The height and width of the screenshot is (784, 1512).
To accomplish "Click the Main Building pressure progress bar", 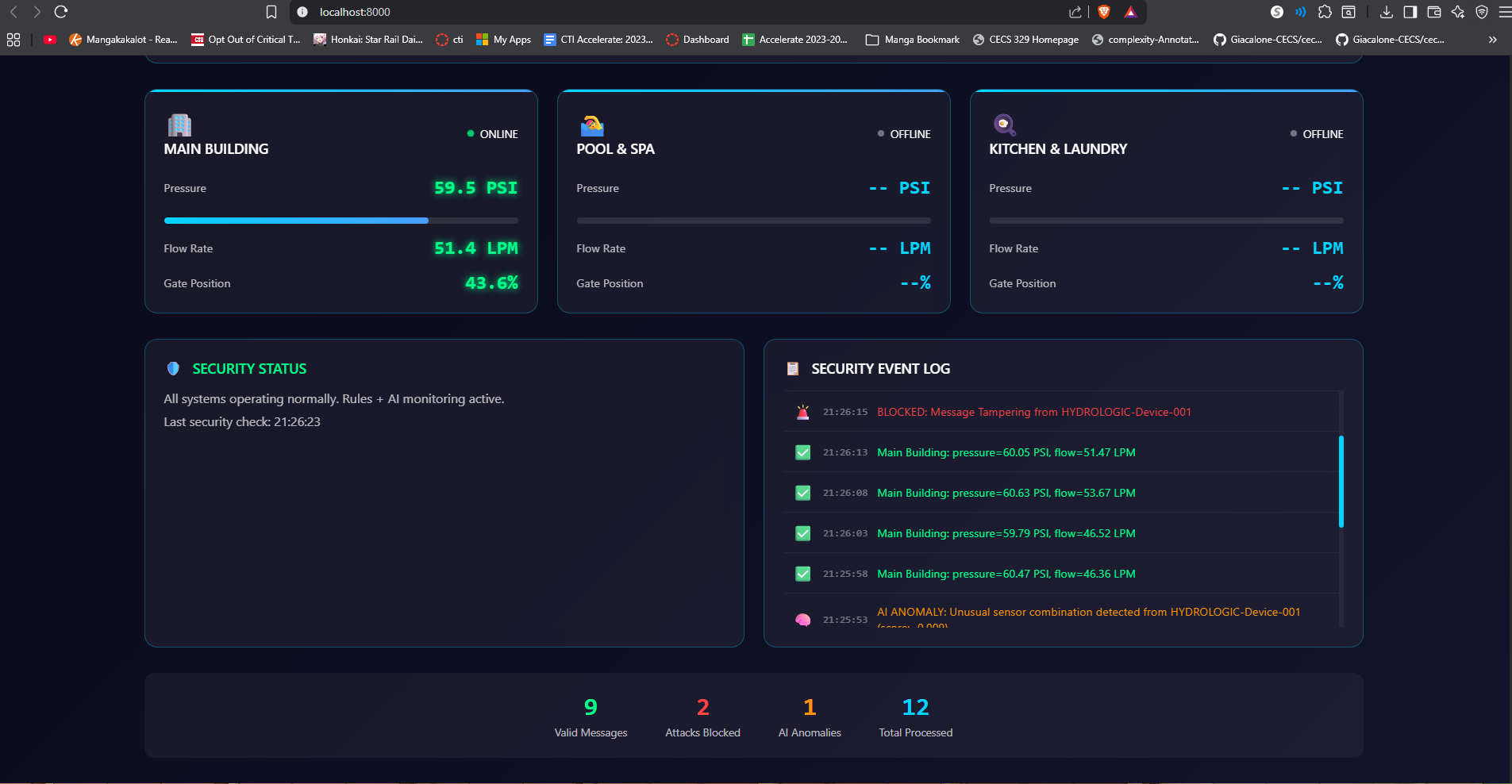I will pyautogui.click(x=340, y=221).
